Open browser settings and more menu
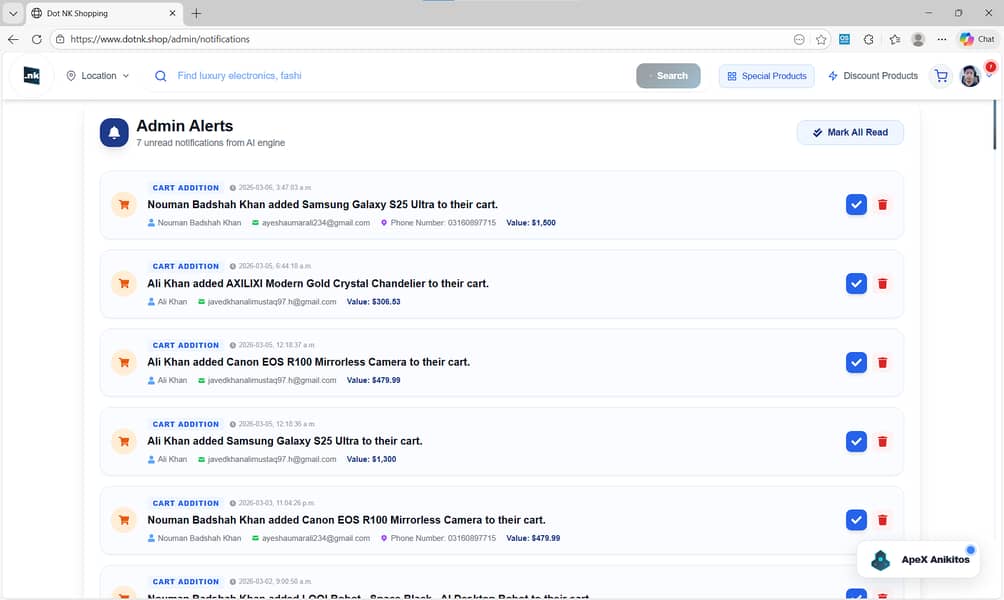This screenshot has width=1004, height=600. tap(941, 39)
